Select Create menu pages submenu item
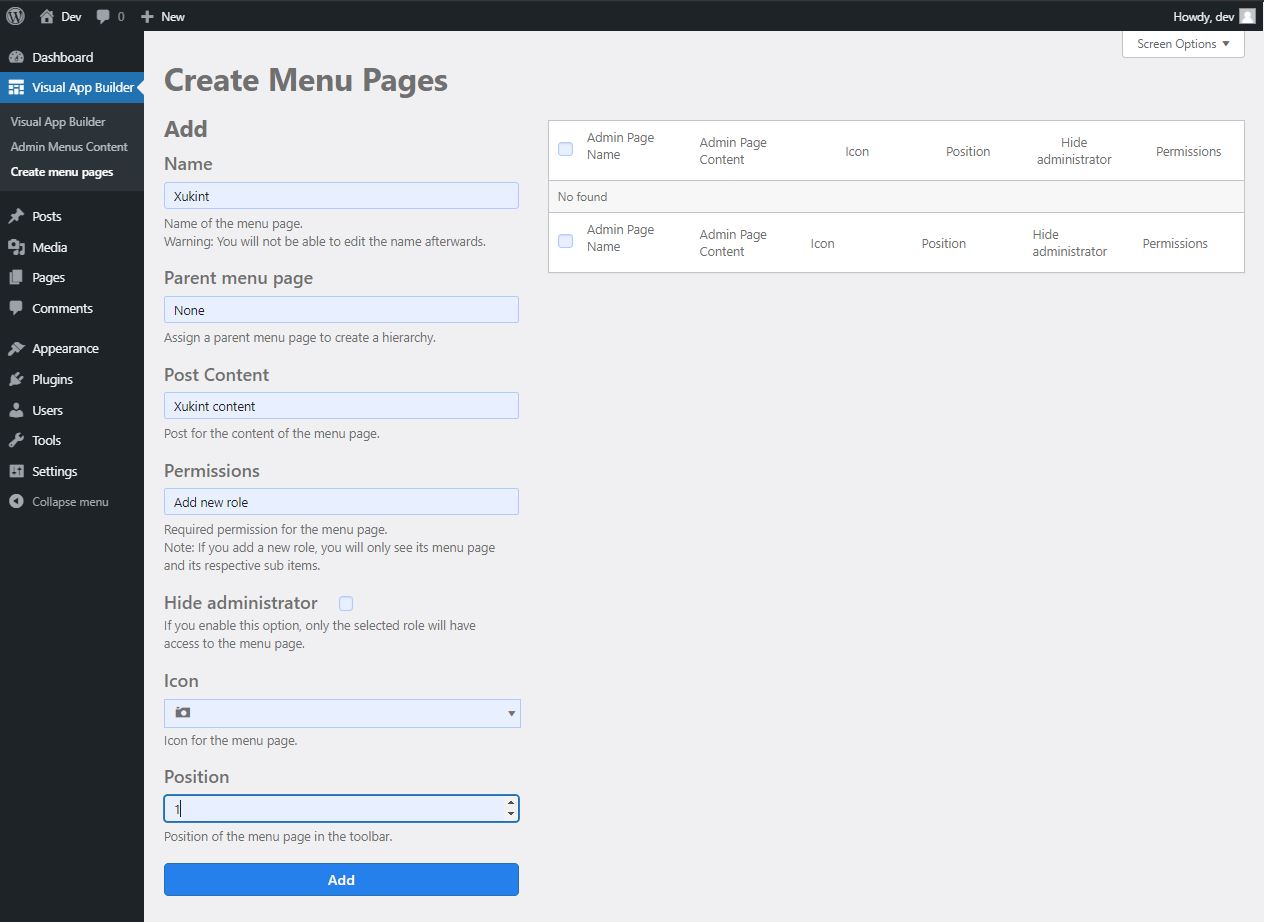Viewport: 1264px width, 922px height. [x=62, y=172]
